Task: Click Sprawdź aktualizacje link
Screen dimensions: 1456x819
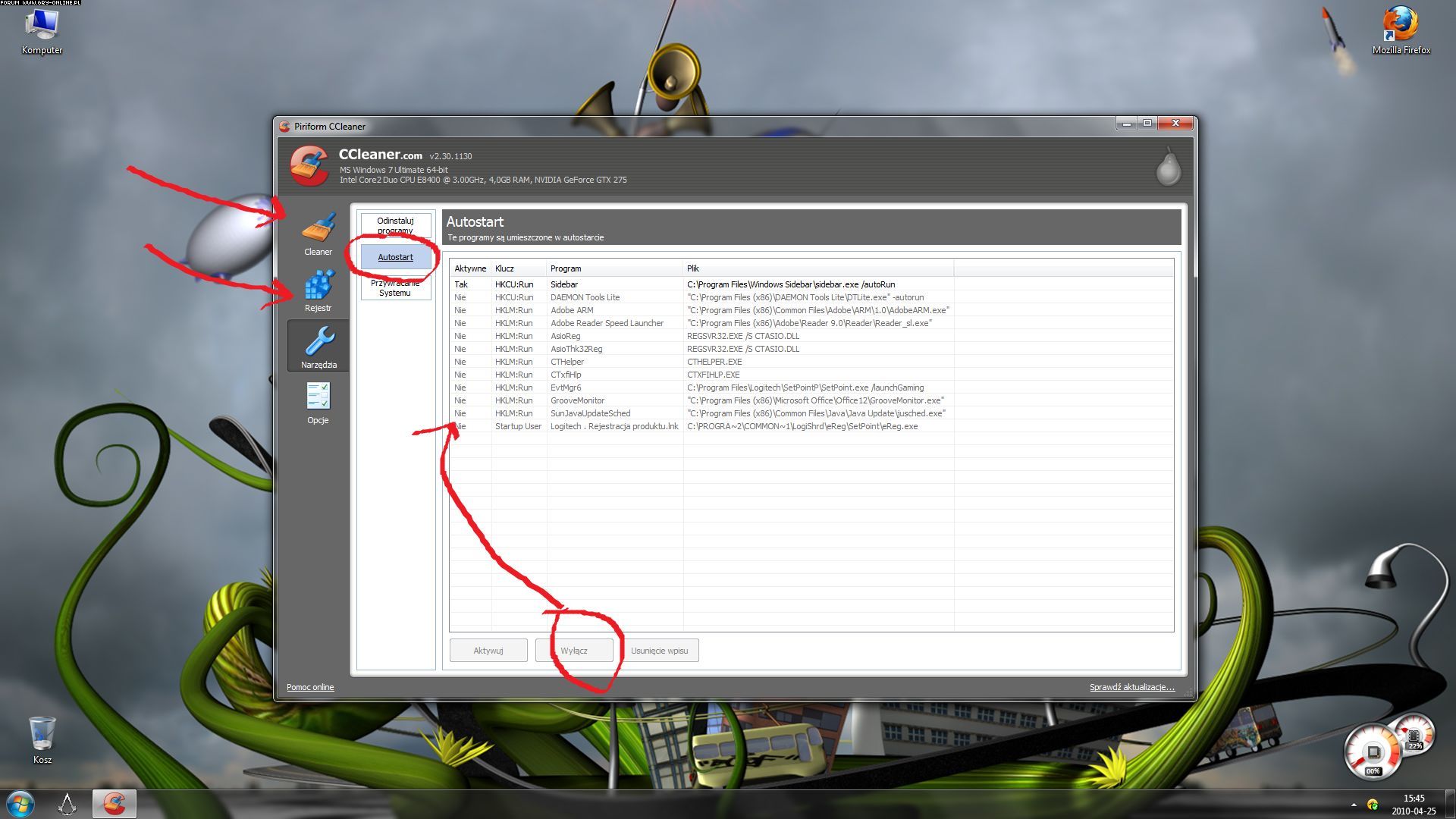Action: click(x=1131, y=687)
